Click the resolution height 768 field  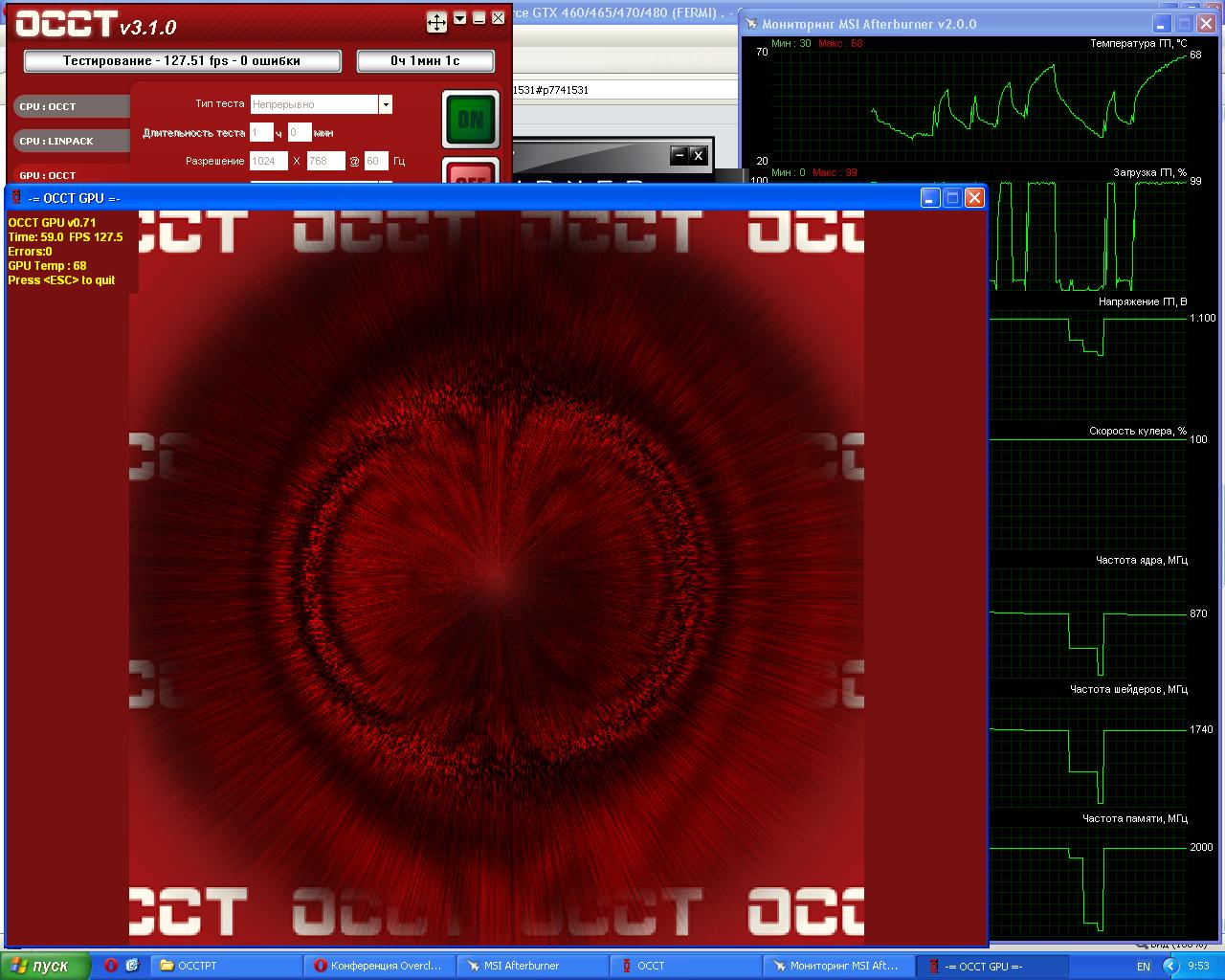coord(326,162)
